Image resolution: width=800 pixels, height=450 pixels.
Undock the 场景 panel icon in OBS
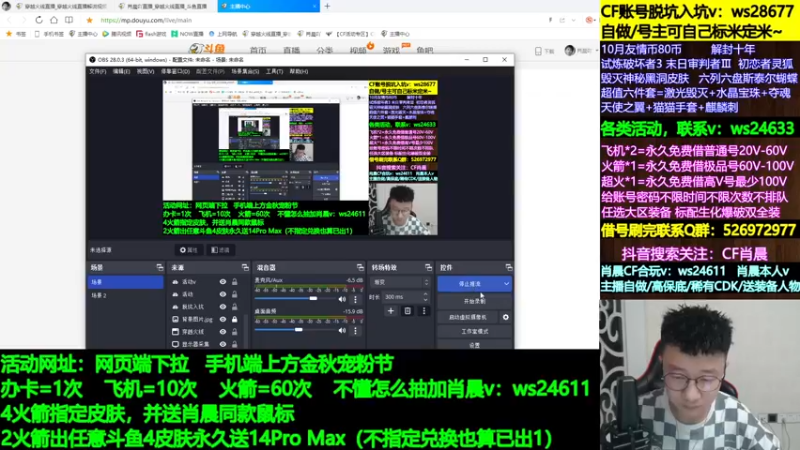point(160,267)
